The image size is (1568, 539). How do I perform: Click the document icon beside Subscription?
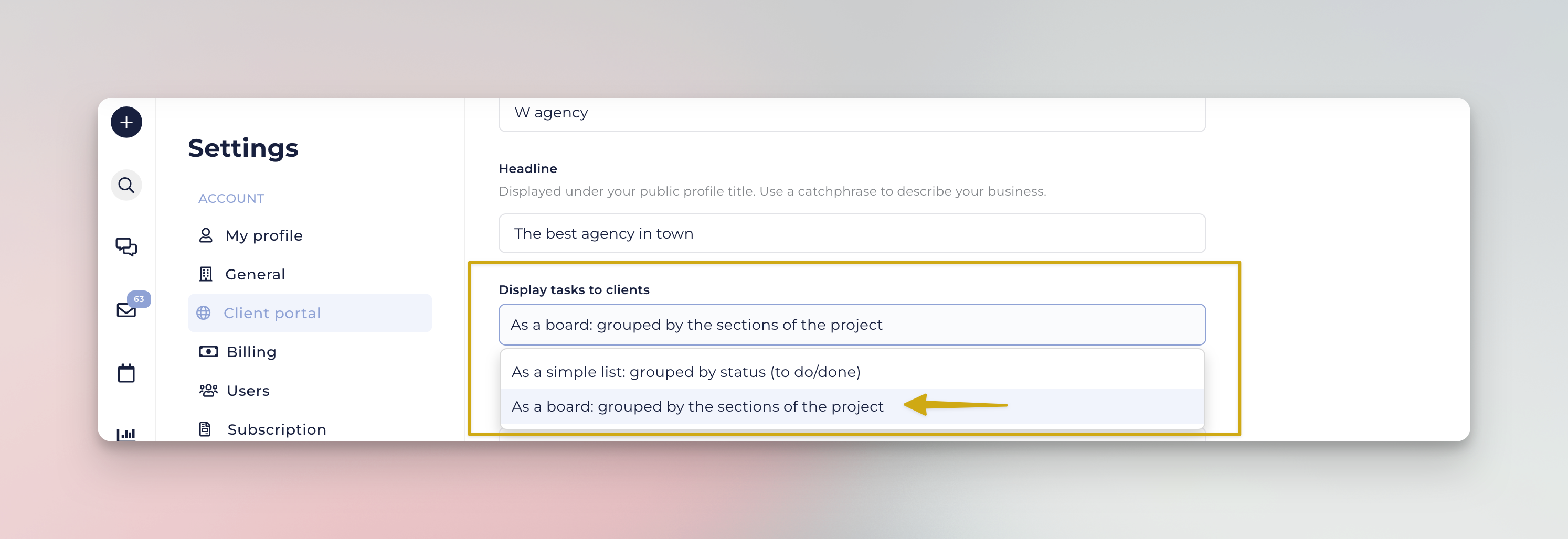[205, 429]
